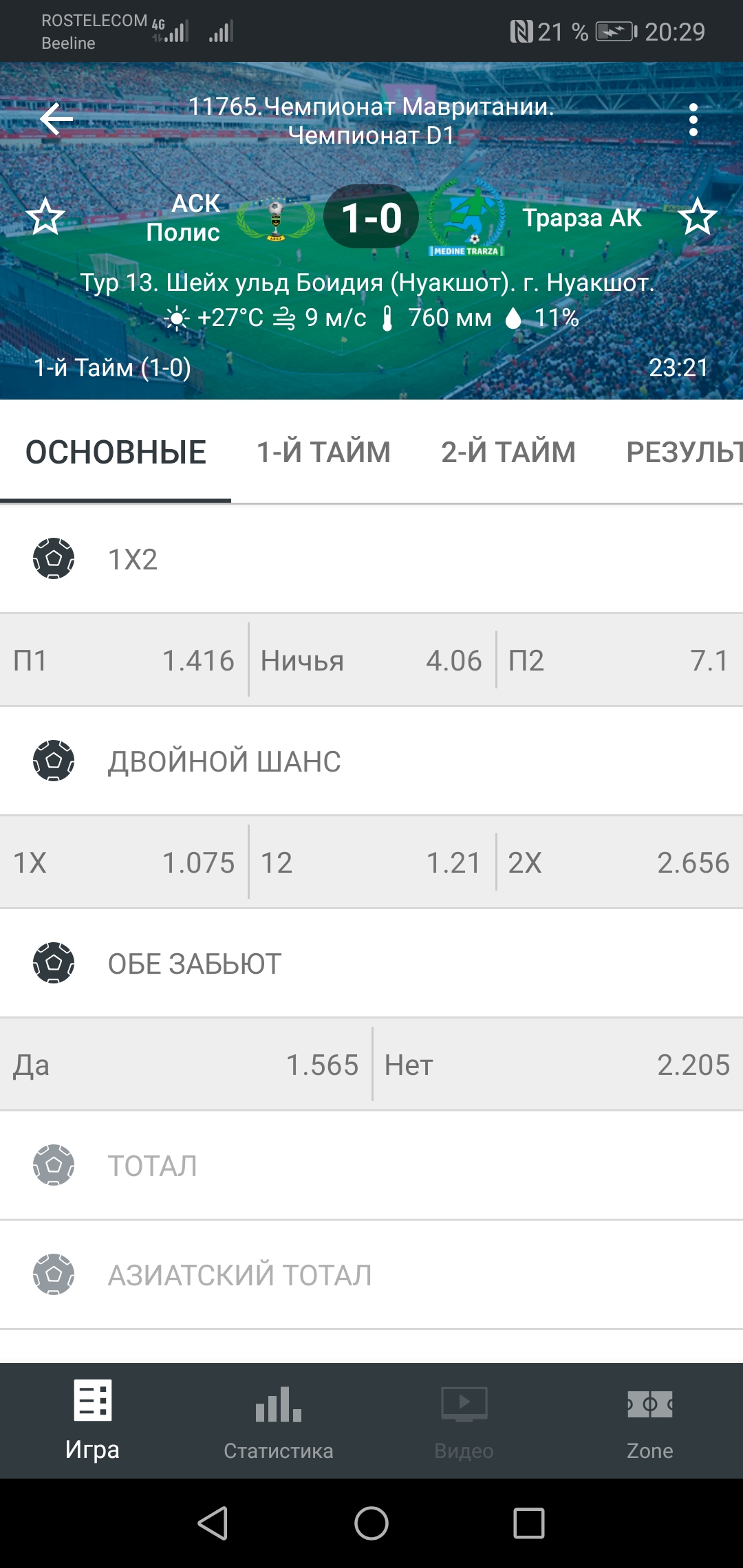Expand the ТОТАЛ market section
The image size is (743, 1568).
[x=371, y=1166]
